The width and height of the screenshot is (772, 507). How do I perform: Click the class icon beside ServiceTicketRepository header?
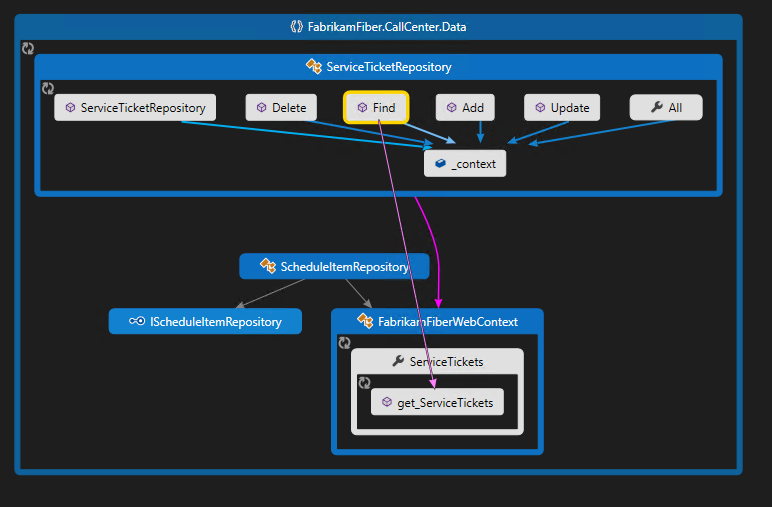pos(314,67)
